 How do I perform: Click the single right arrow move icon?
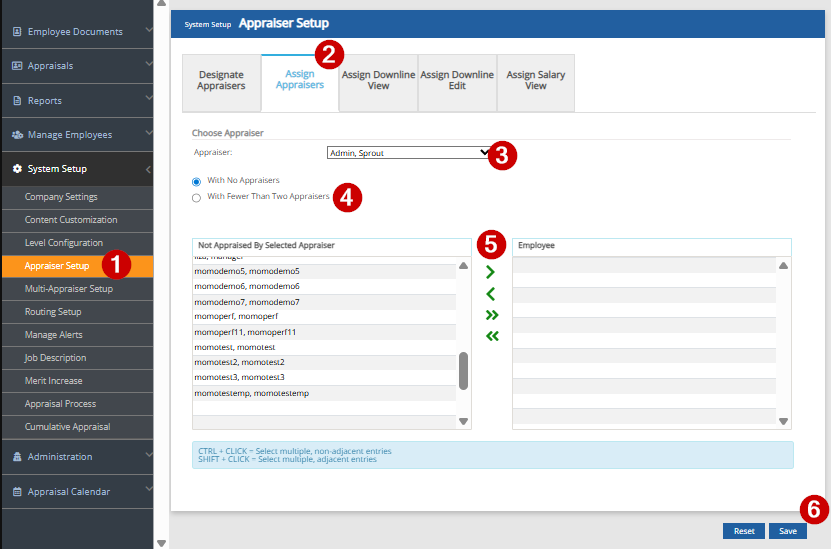coord(490,271)
